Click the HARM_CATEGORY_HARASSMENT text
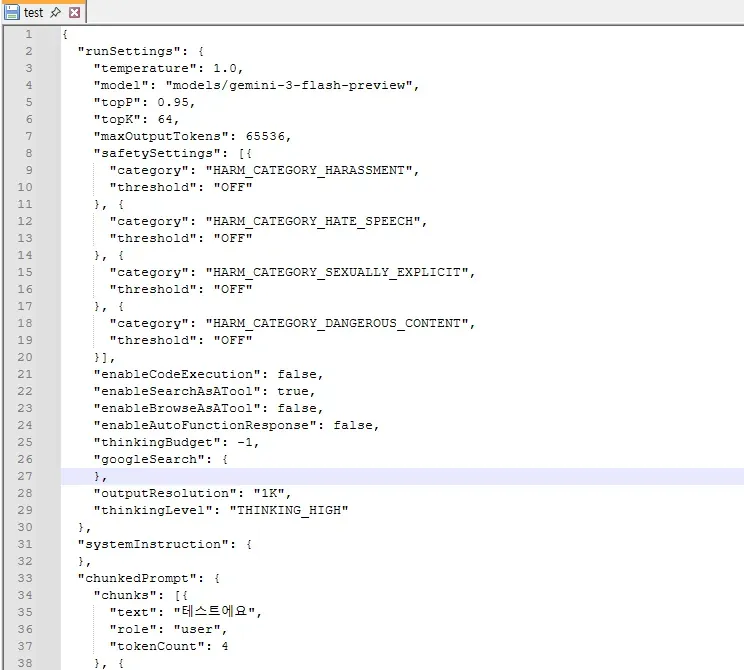 [x=309, y=170]
